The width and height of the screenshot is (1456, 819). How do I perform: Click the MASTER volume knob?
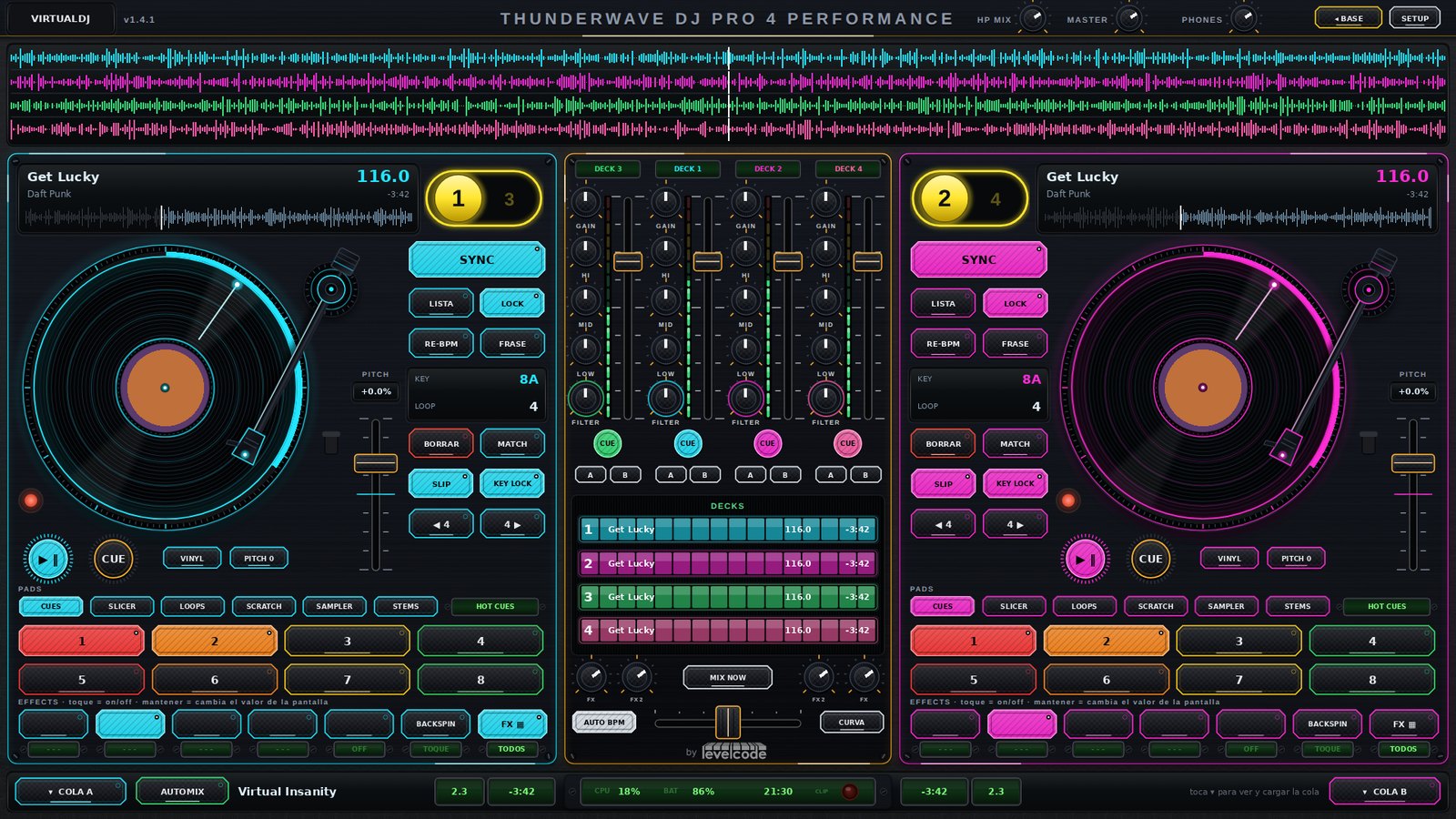(1129, 17)
